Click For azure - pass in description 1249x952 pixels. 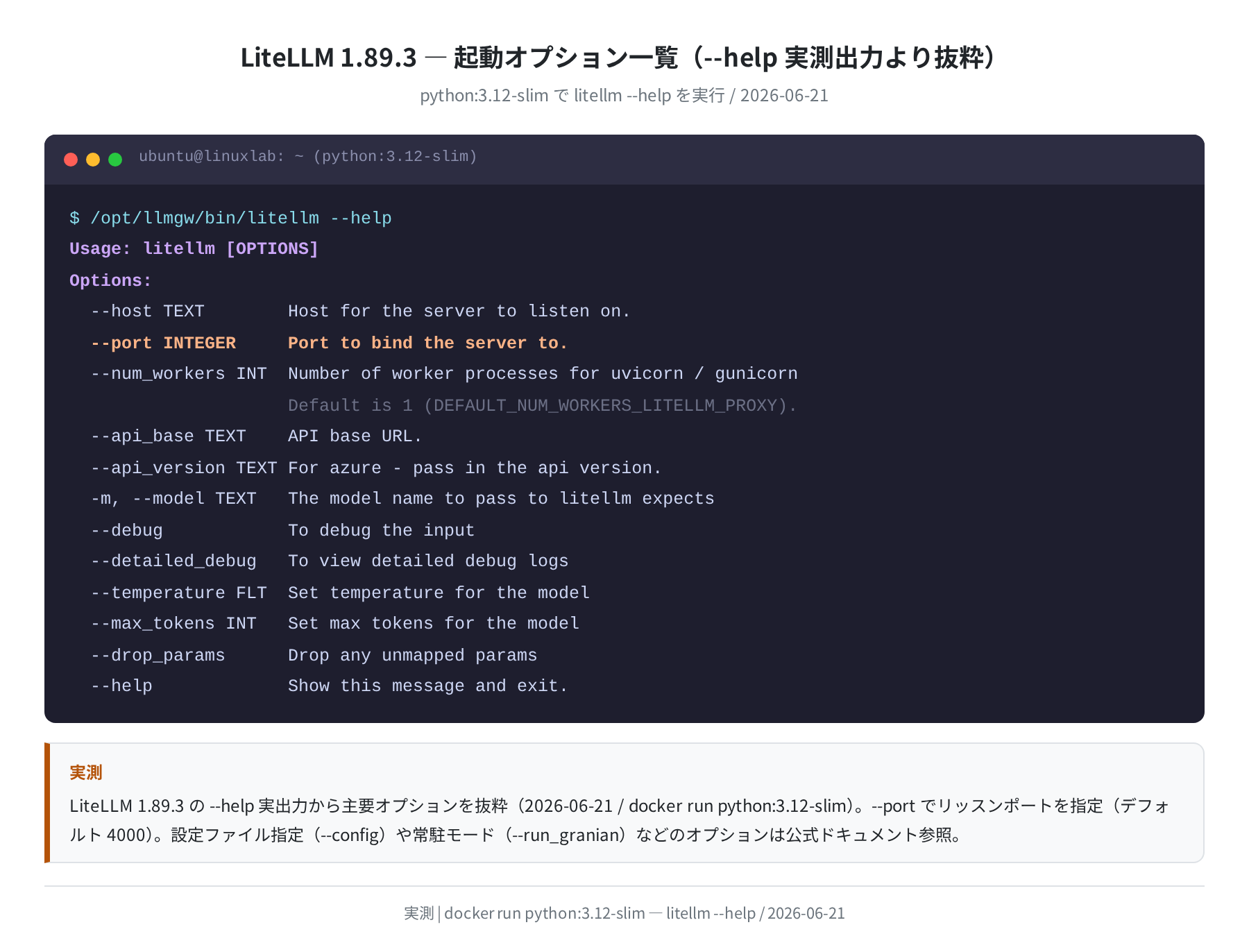click(x=475, y=468)
